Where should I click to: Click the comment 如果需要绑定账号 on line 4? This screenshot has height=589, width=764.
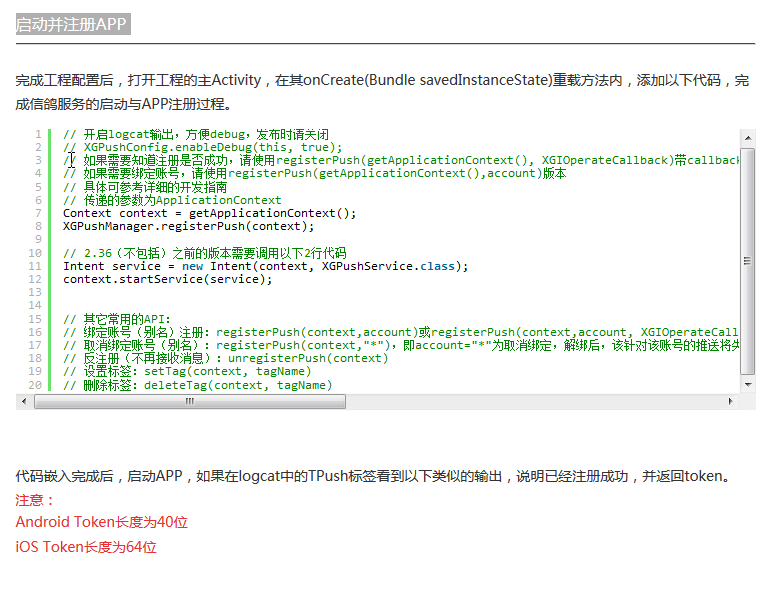click(314, 173)
